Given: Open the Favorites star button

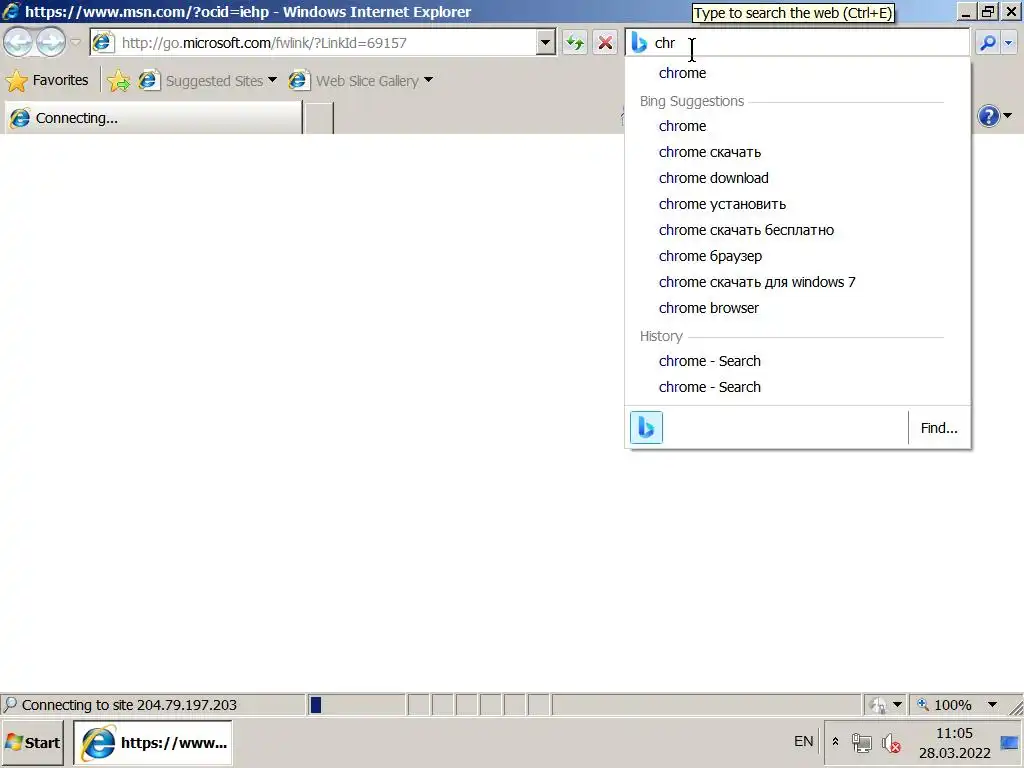Looking at the screenshot, I should click(x=47, y=80).
